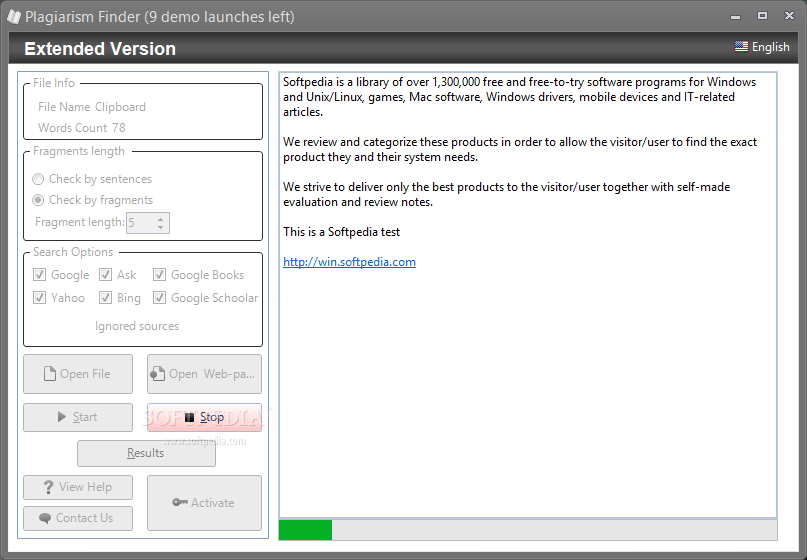Increase Fragment length with up arrow
The width and height of the screenshot is (807, 560).
pyautogui.click(x=161, y=218)
